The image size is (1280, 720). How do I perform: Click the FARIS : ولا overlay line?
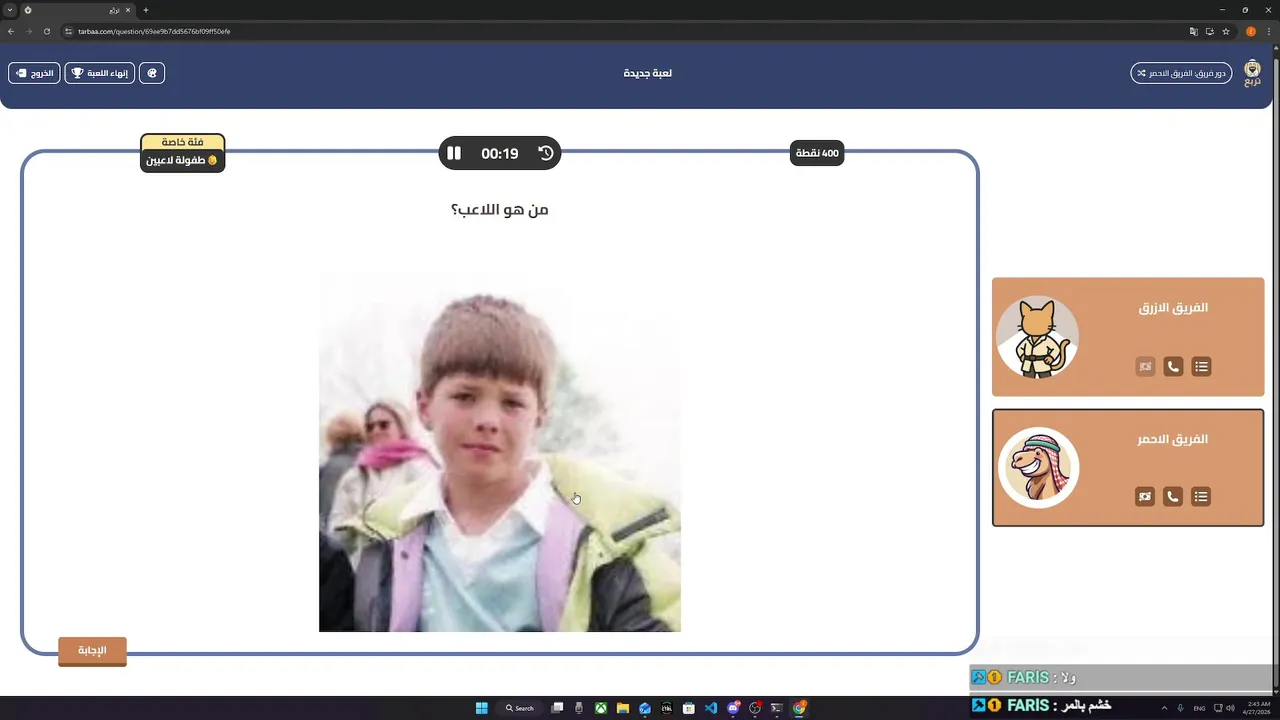(1023, 677)
